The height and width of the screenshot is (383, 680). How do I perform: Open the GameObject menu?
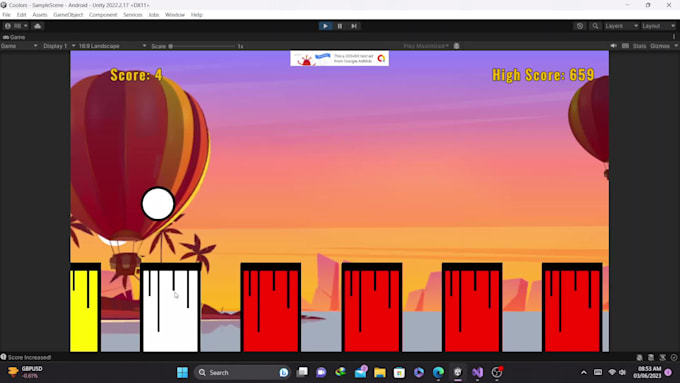click(x=68, y=15)
